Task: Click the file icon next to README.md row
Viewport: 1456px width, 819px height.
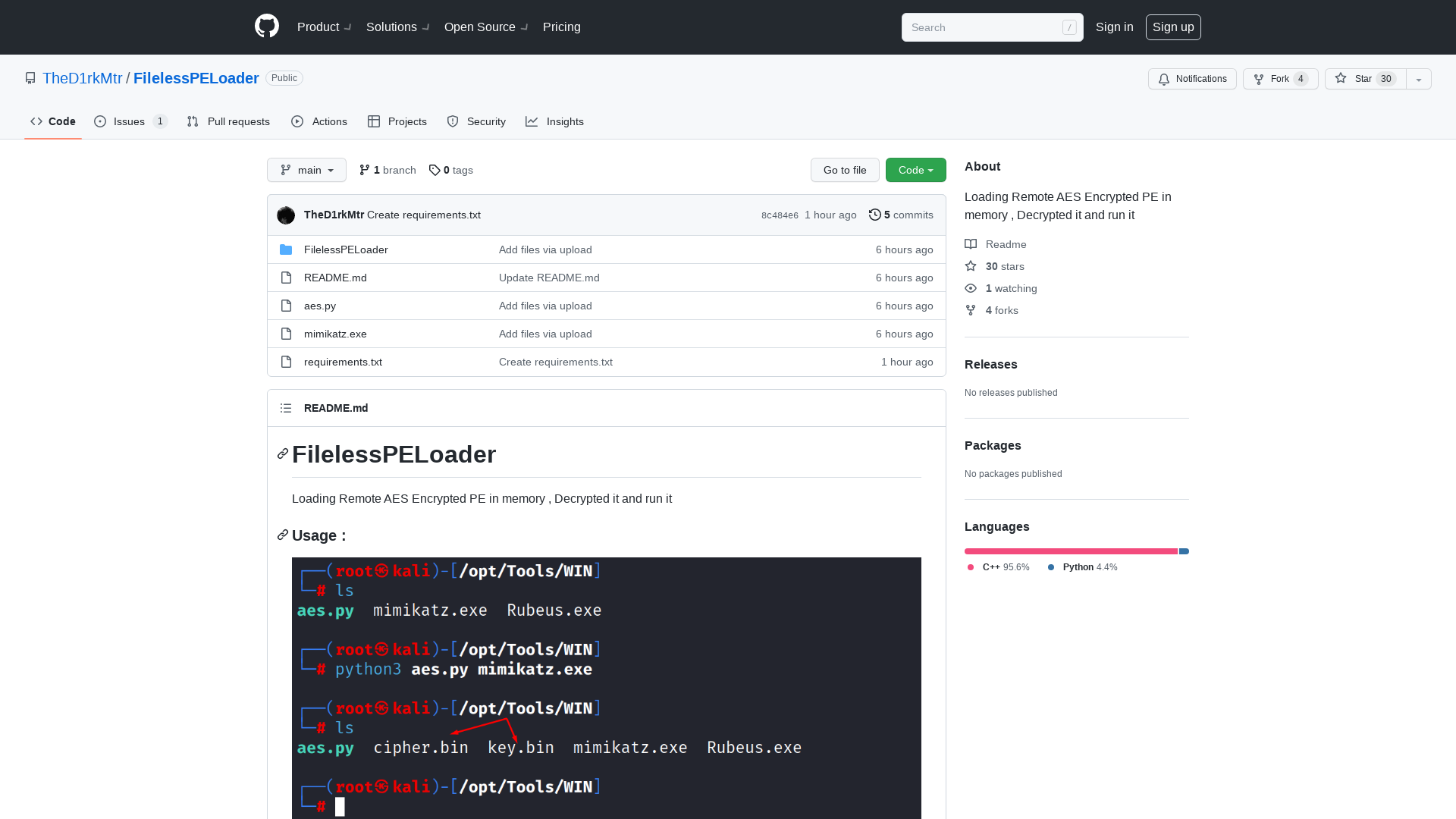Action: click(286, 278)
